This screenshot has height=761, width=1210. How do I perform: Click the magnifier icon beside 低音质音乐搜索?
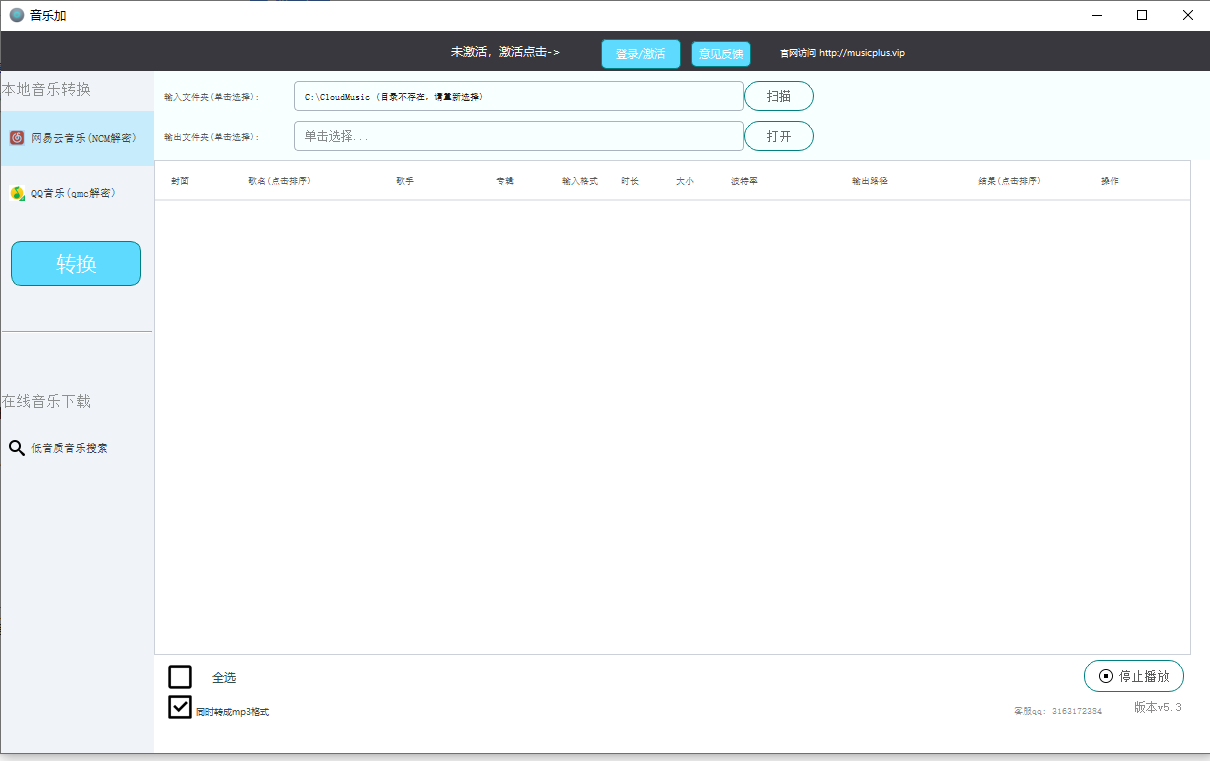17,447
